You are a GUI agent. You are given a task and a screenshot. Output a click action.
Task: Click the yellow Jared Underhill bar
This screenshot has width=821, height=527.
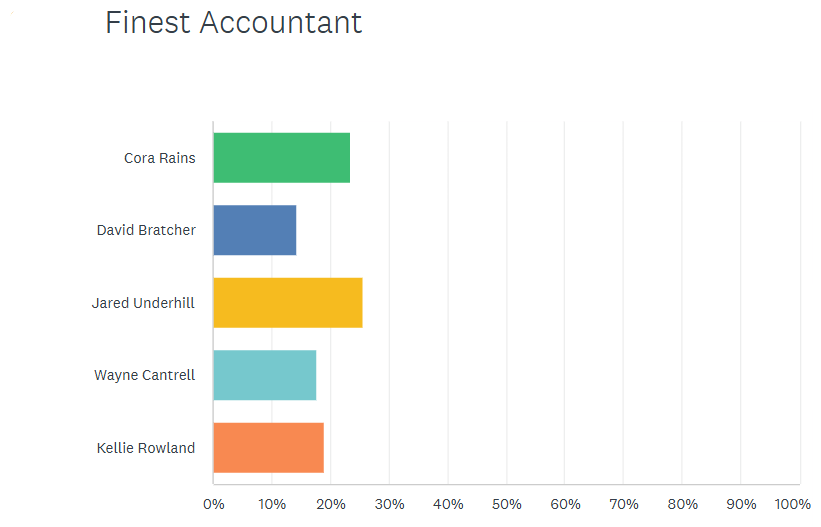287,303
